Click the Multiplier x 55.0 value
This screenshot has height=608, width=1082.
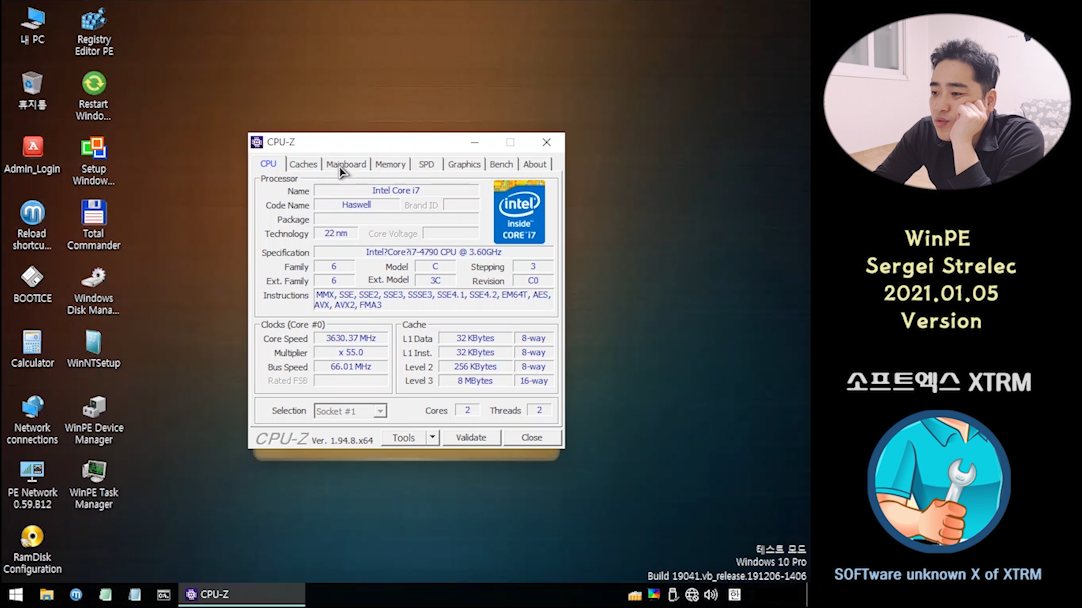point(351,352)
